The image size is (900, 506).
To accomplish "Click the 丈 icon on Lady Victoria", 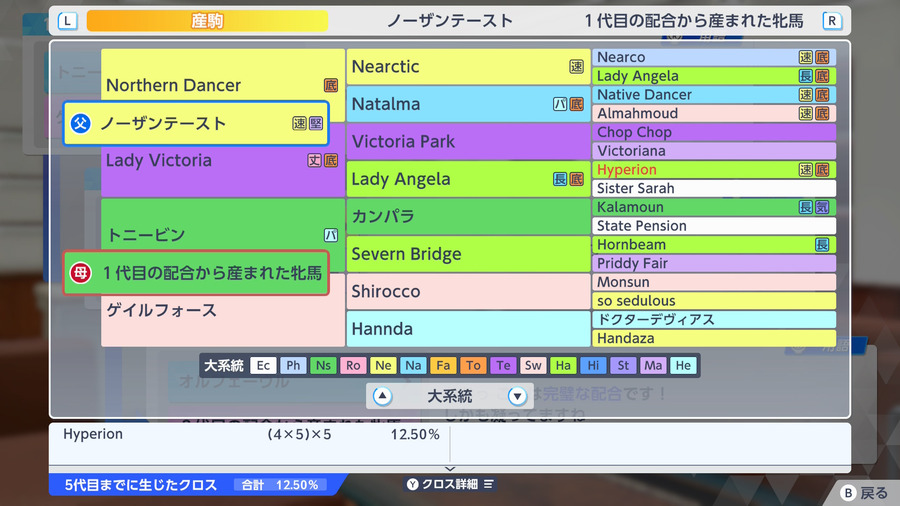I will 314,160.
